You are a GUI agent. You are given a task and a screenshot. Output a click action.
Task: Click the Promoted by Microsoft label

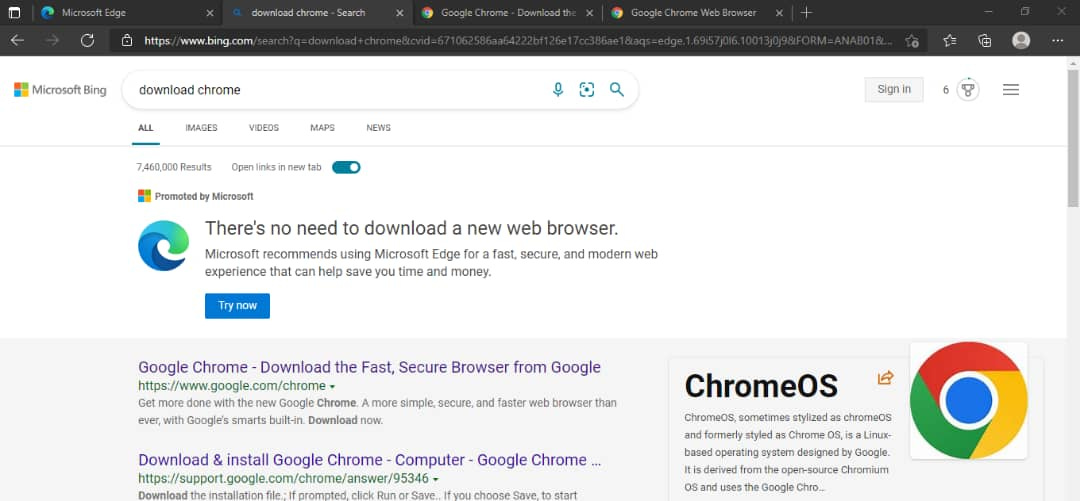(204, 196)
